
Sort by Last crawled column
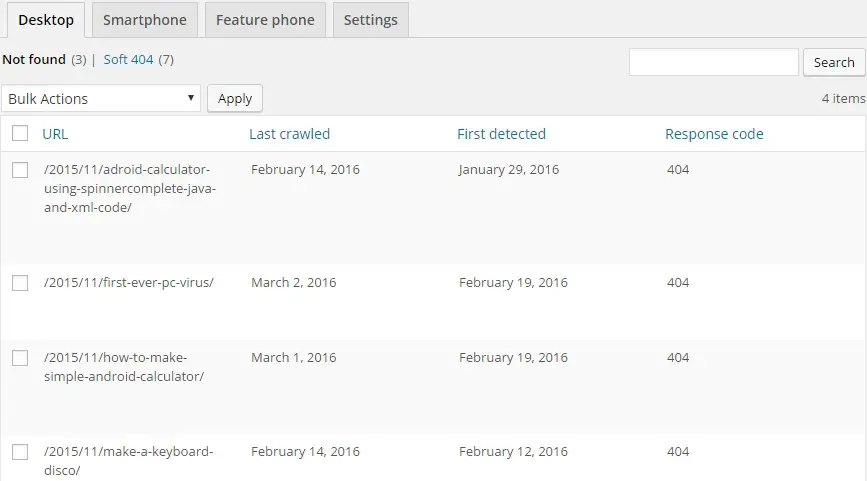289,134
